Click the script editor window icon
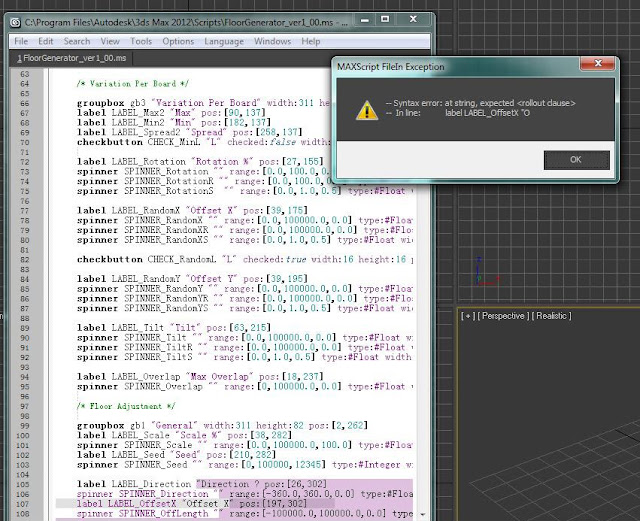This screenshot has height=521, width=640. pos(16,22)
